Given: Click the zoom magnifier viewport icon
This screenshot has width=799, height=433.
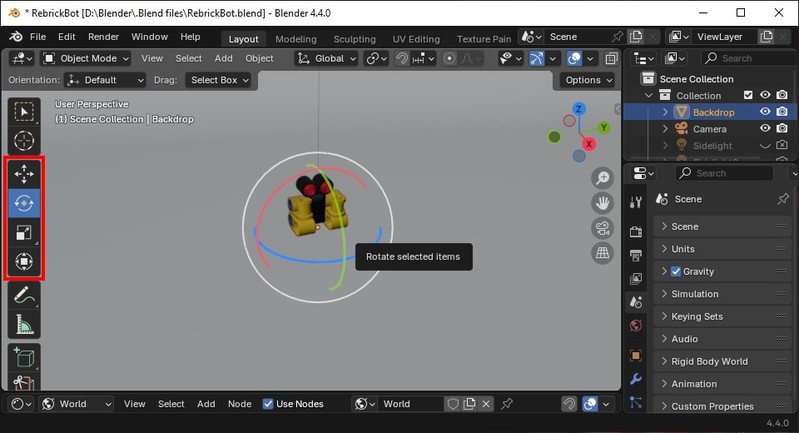Looking at the screenshot, I should coord(603,178).
